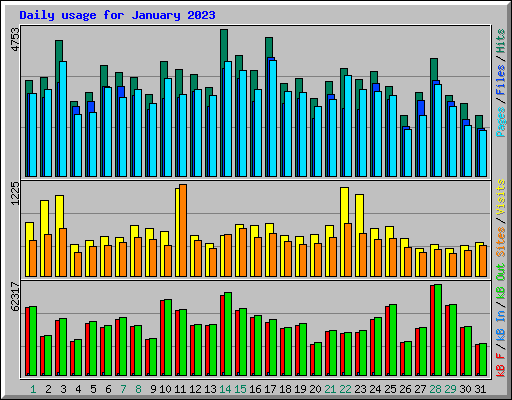Click the 'Files' legend word
Image resolution: width=512 pixels, height=400 pixels.
(x=501, y=80)
